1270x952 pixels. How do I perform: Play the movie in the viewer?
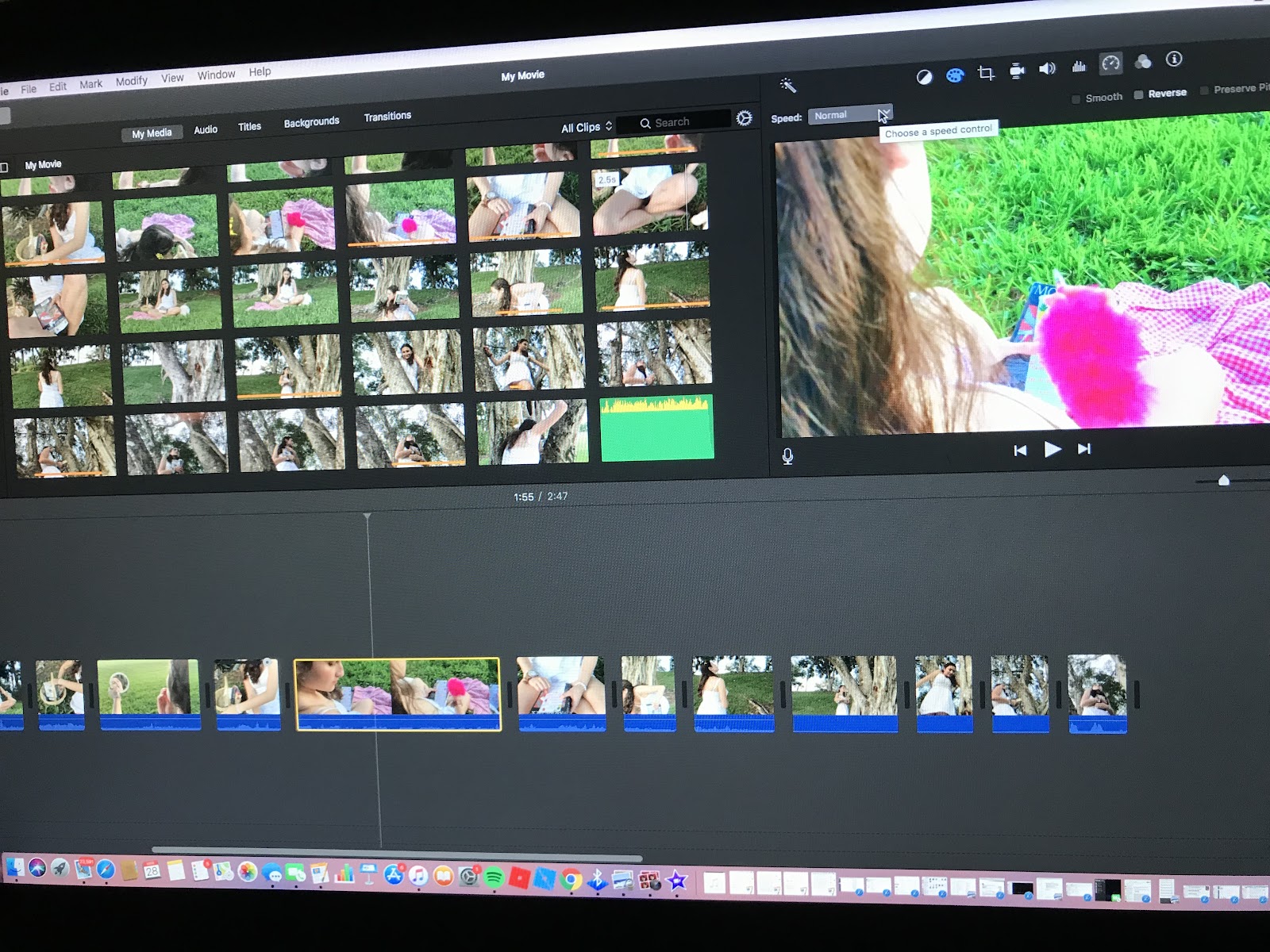pyautogui.click(x=1053, y=450)
